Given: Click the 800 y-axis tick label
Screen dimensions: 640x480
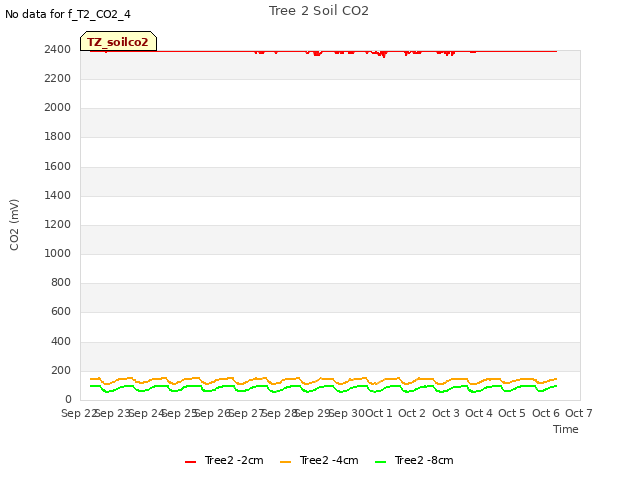Looking at the screenshot, I should point(61,282).
